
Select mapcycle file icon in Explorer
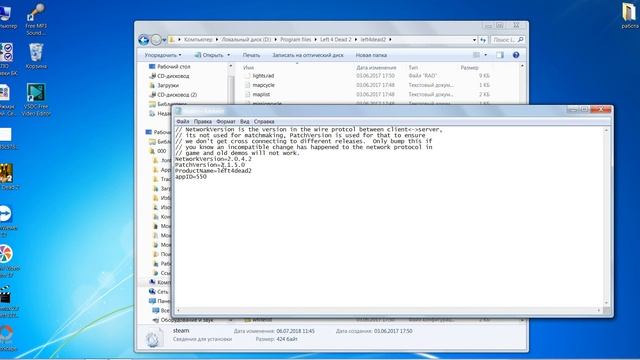tap(247, 85)
